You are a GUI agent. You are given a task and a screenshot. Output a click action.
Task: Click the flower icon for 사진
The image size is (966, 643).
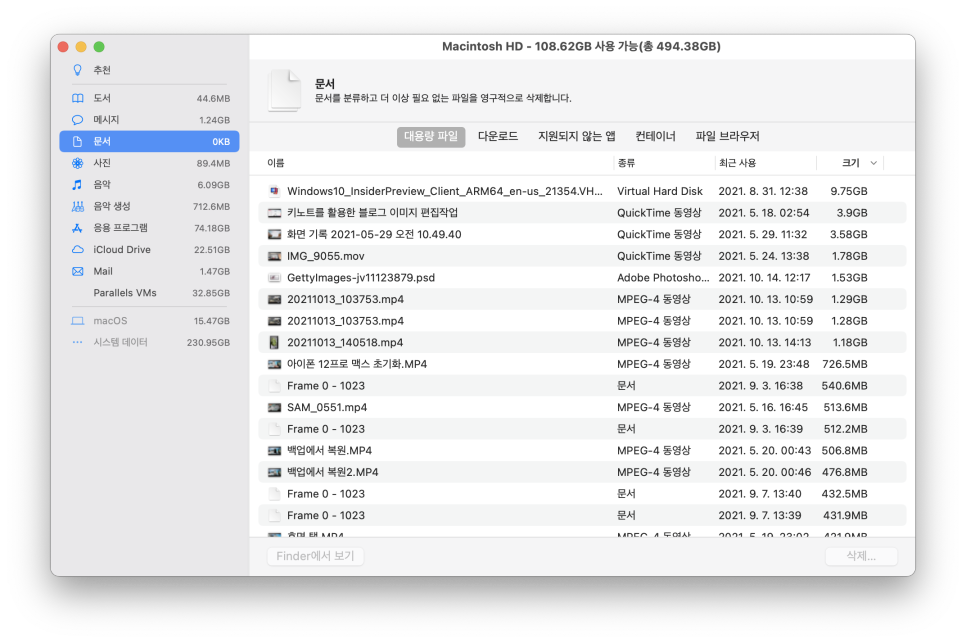coord(78,163)
